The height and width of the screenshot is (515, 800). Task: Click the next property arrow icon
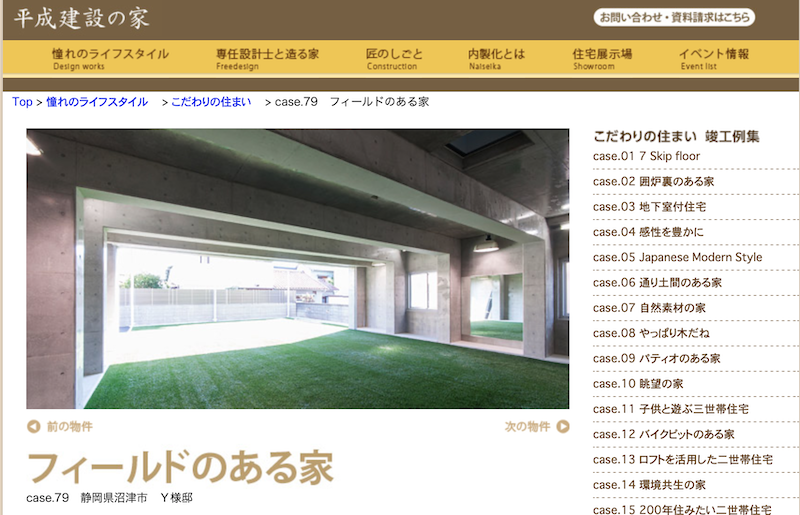click(563, 426)
